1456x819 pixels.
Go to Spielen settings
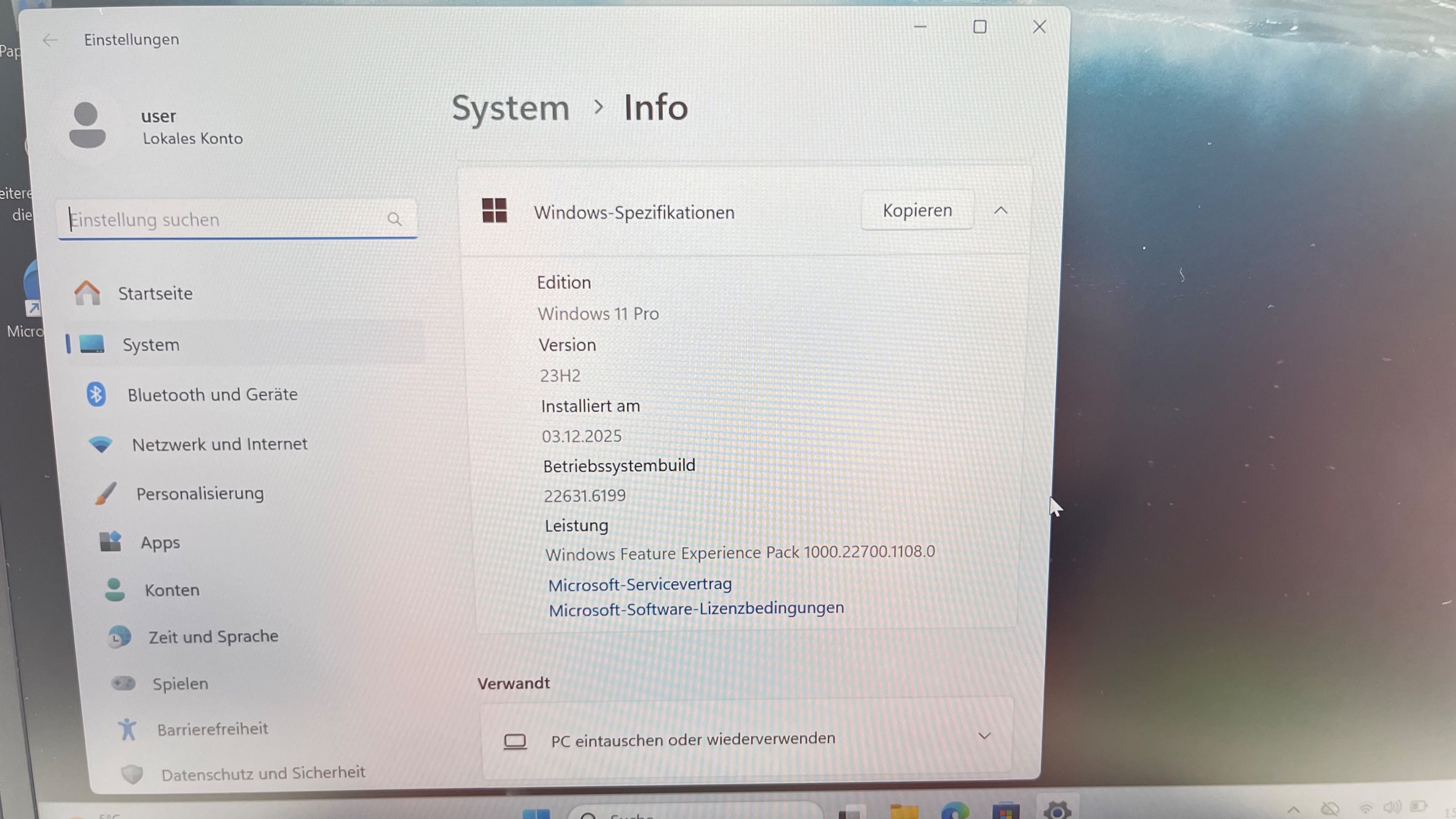(x=180, y=684)
